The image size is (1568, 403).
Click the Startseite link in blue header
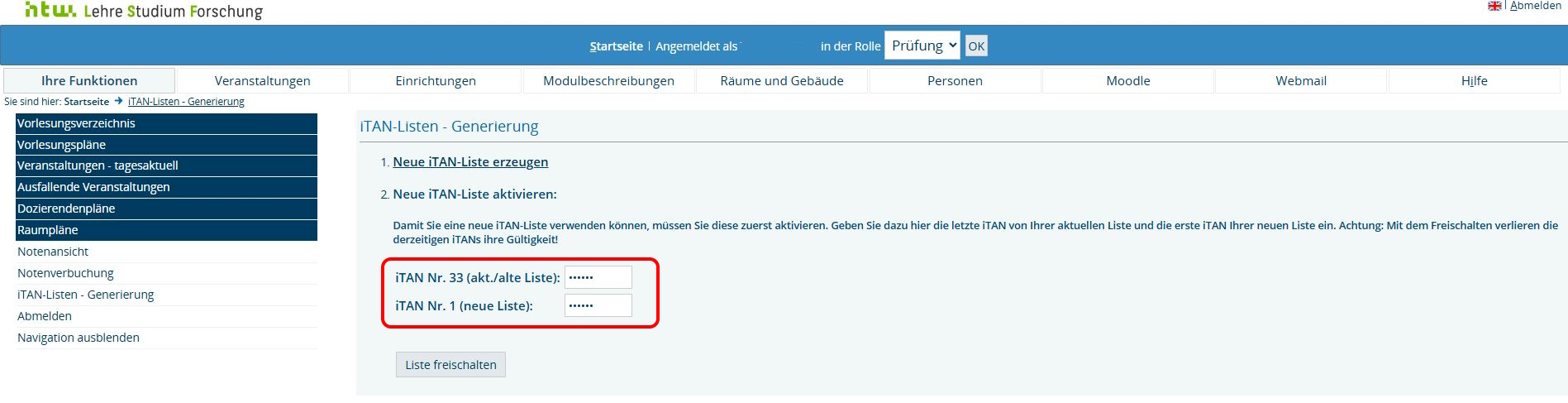tap(616, 46)
